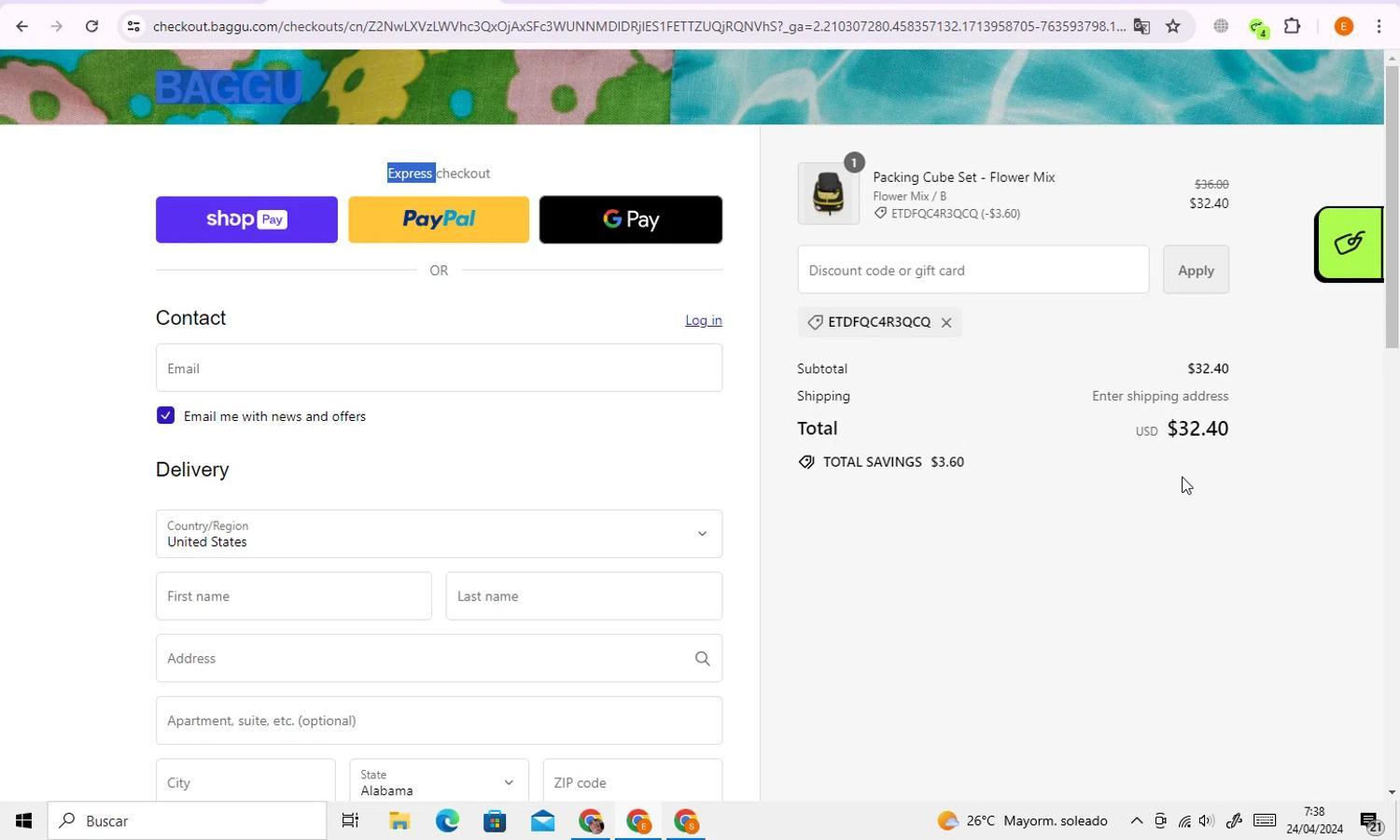Screen dimensions: 1400x840
Task: Open the notification center icon
Action: pyautogui.click(x=1371, y=822)
